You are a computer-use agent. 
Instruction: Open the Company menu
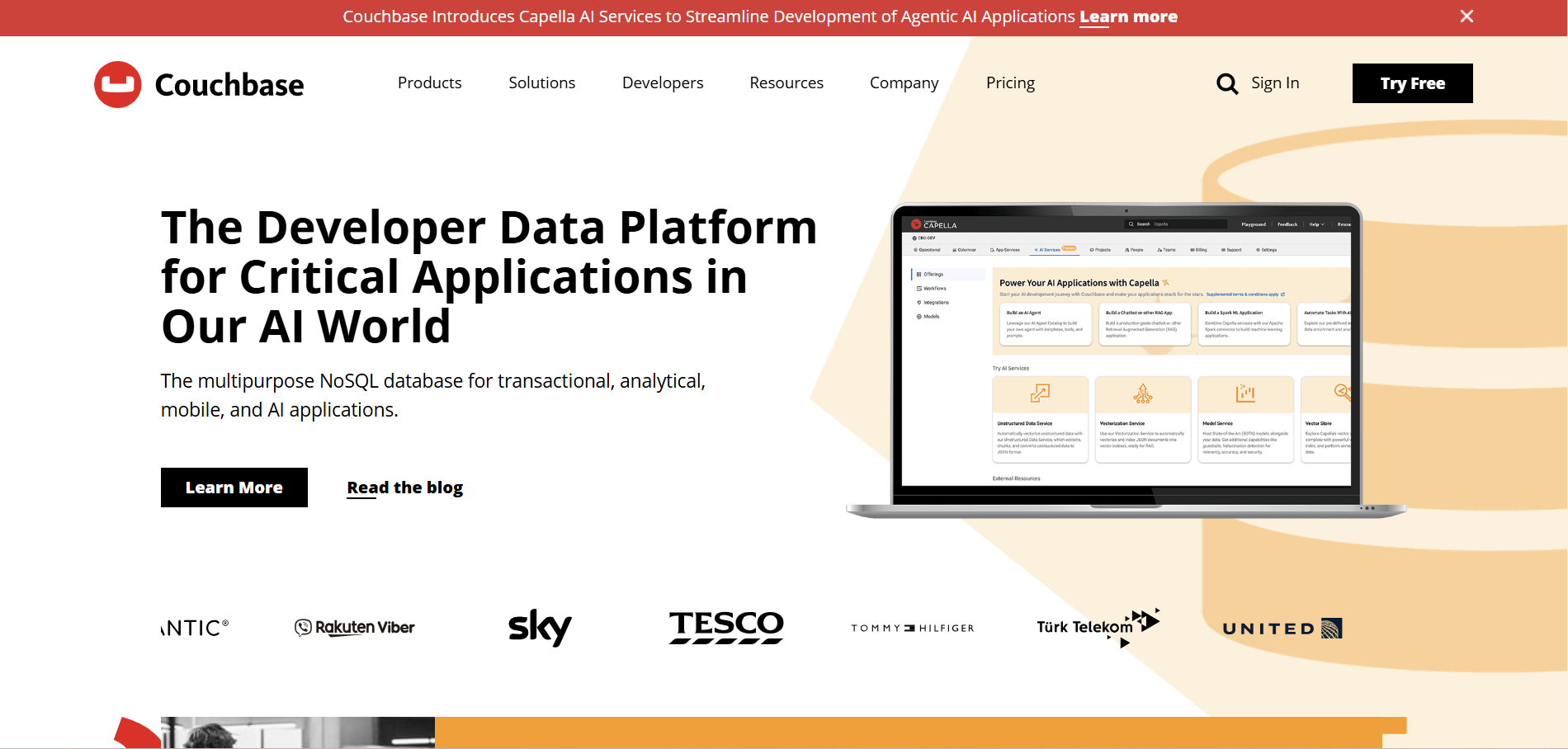pyautogui.click(x=904, y=82)
